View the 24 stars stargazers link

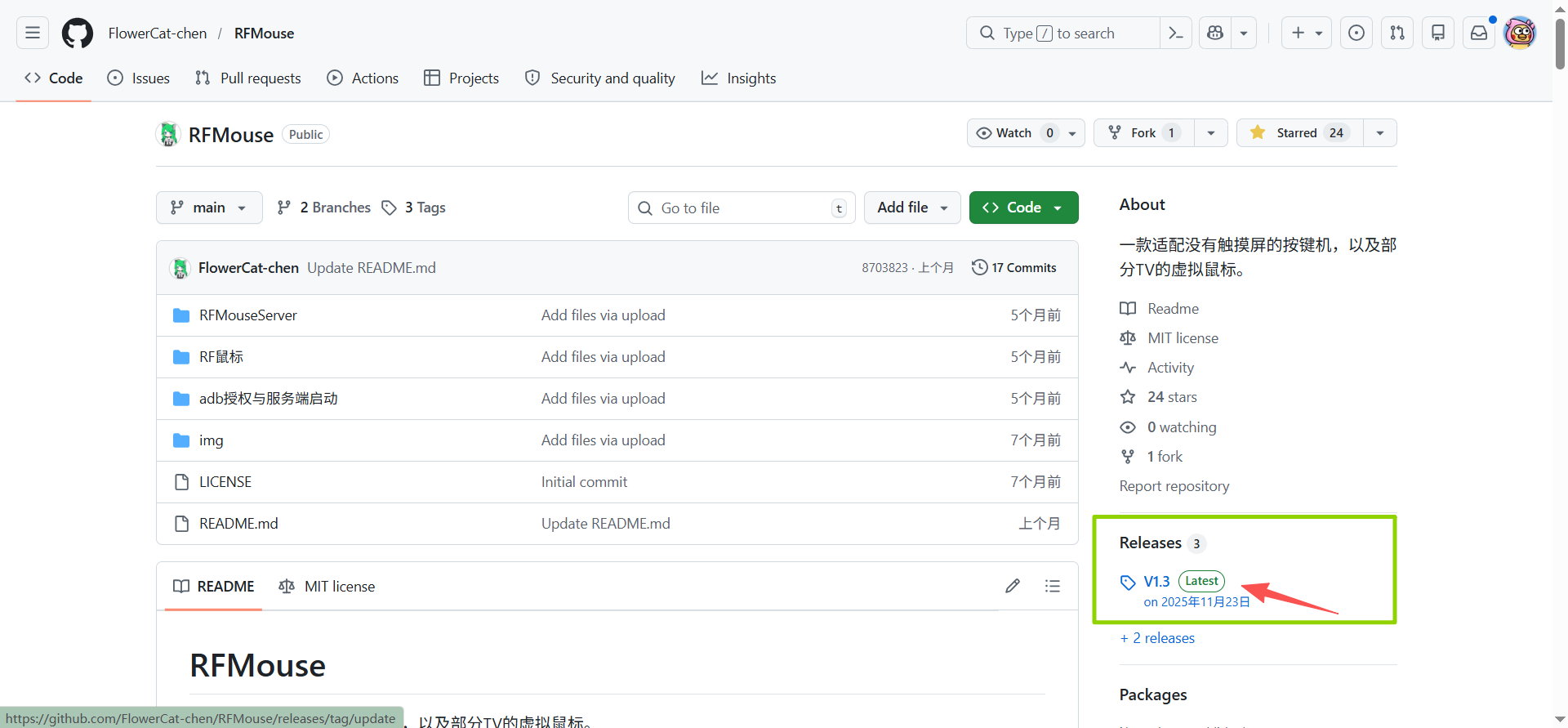pyautogui.click(x=1159, y=397)
